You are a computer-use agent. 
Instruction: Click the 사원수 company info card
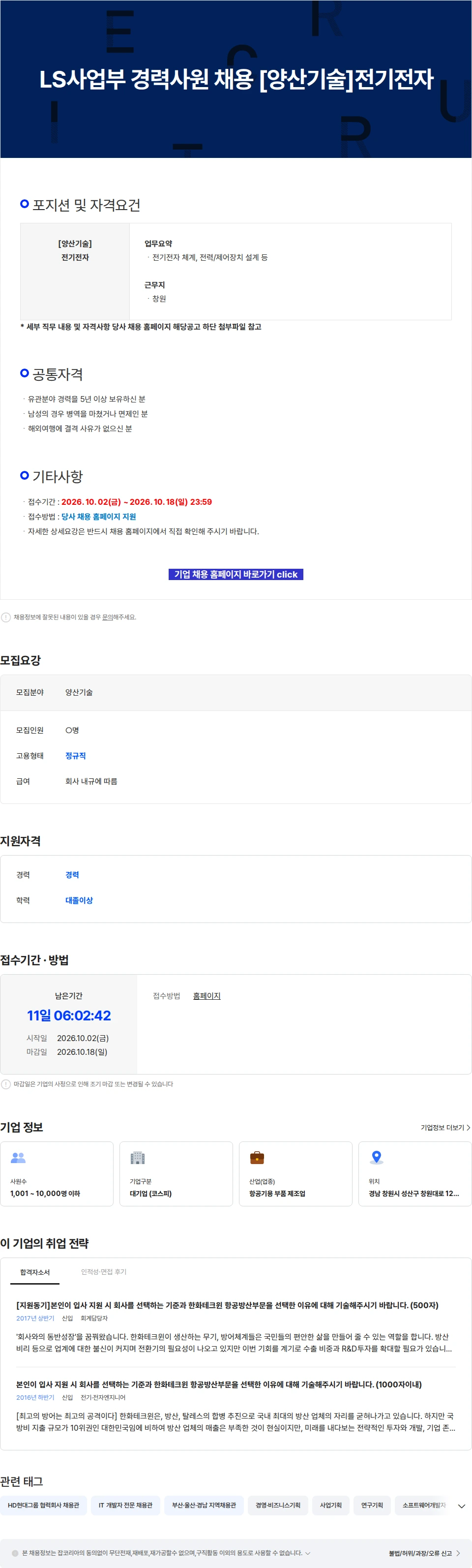click(57, 1173)
